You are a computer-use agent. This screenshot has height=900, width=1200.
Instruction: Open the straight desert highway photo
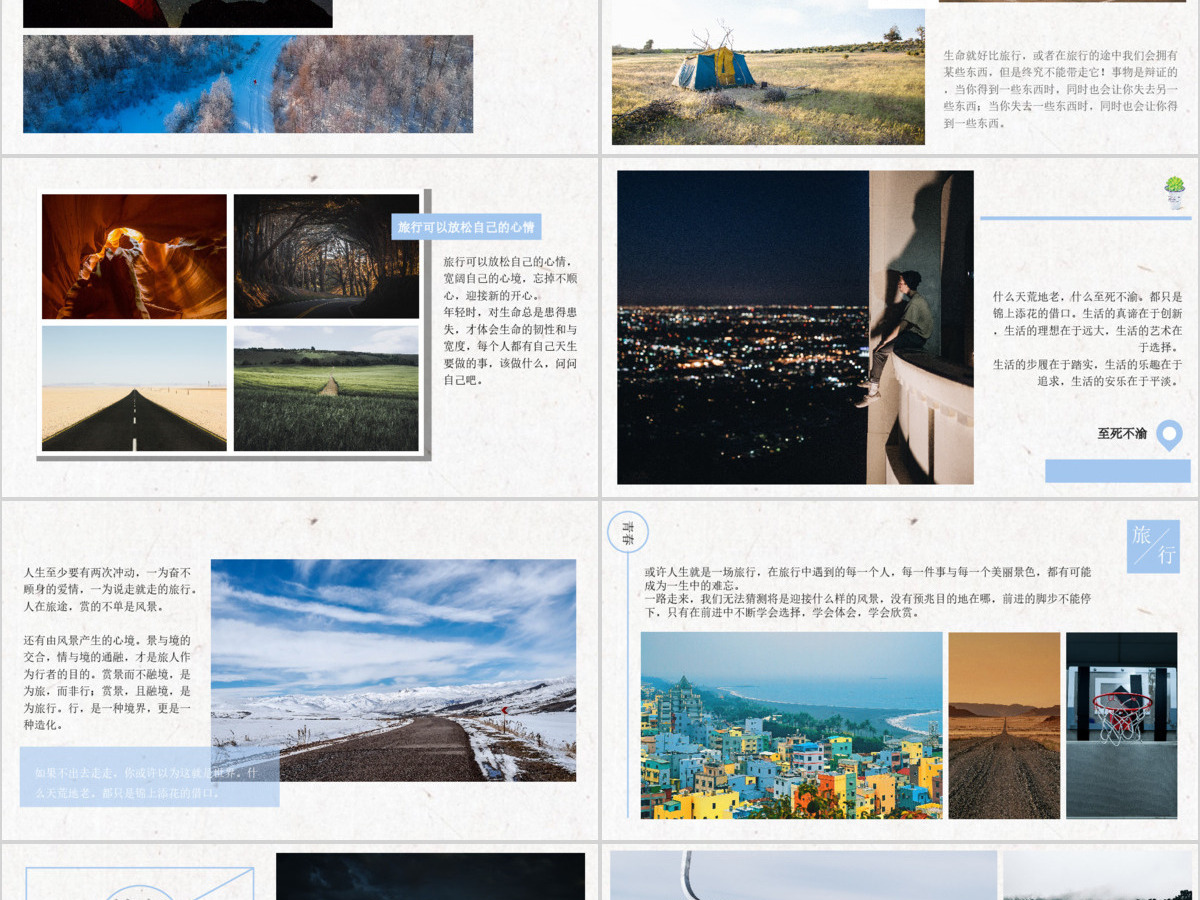pos(134,388)
